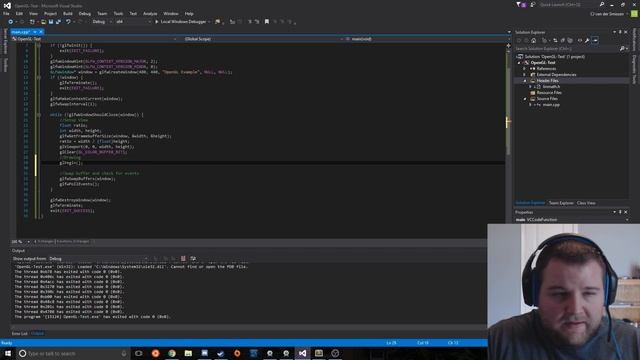Click the Solution Explorer search magnifier icon

click(622, 49)
